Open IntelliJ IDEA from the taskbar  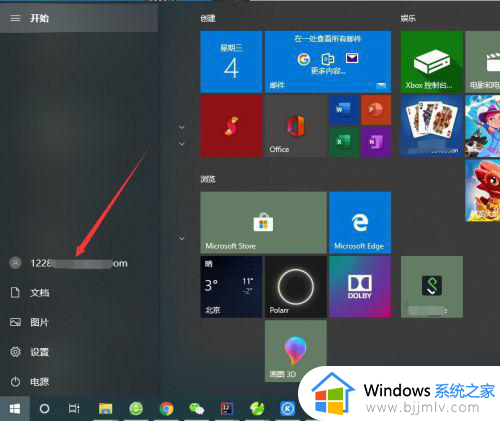click(227, 408)
